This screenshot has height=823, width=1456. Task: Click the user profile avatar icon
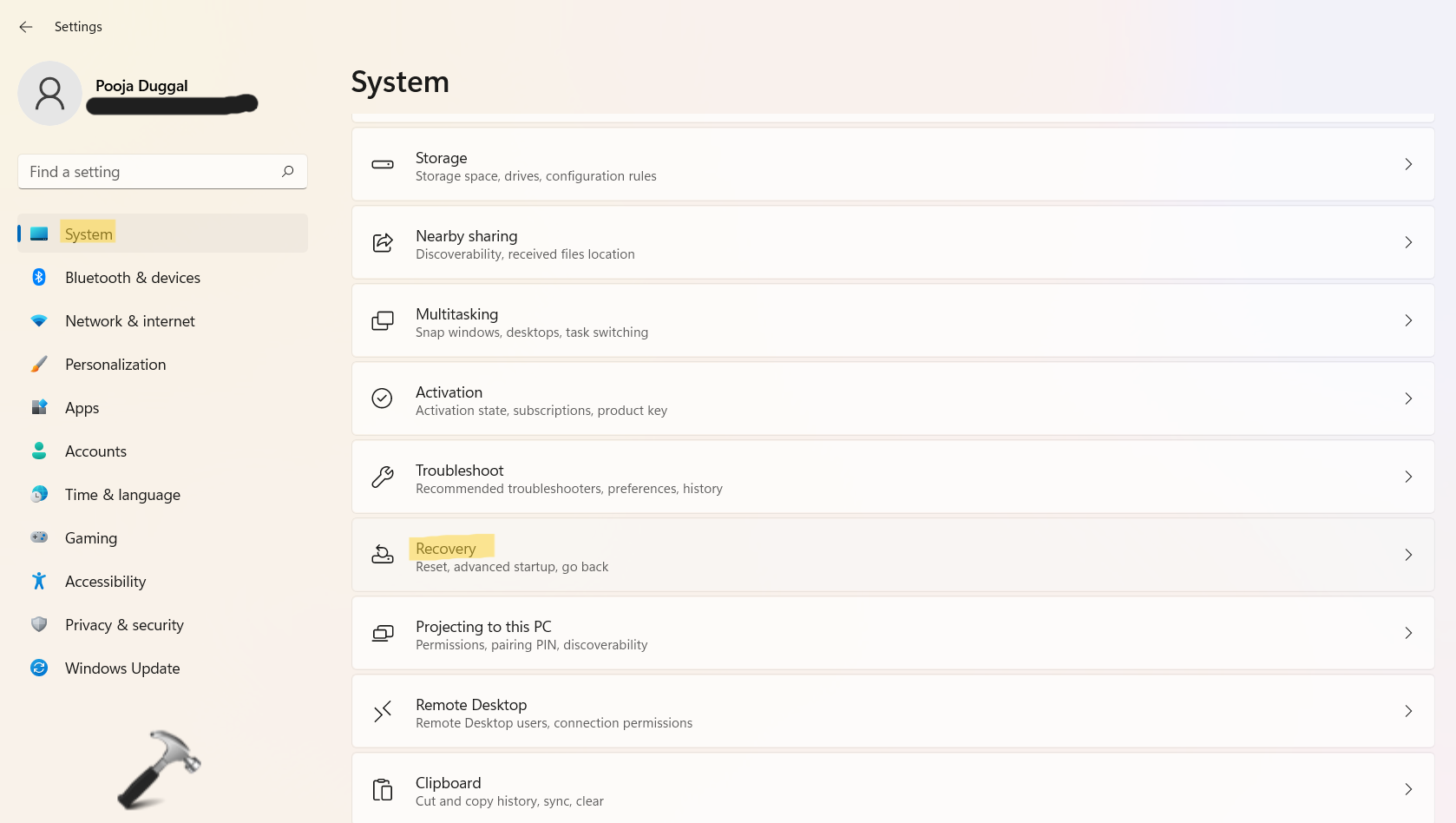[x=49, y=93]
